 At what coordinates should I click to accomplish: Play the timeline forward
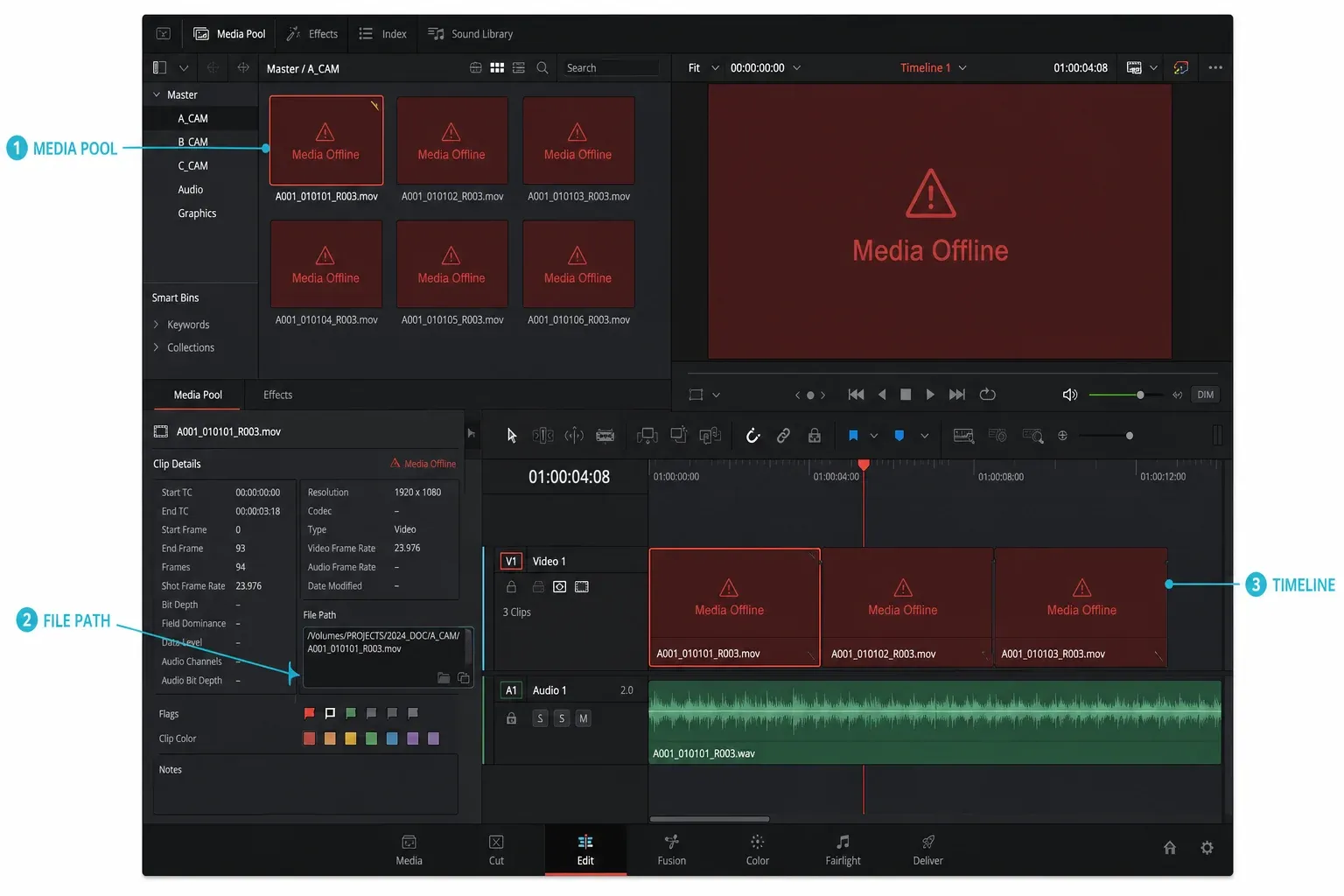(930, 395)
